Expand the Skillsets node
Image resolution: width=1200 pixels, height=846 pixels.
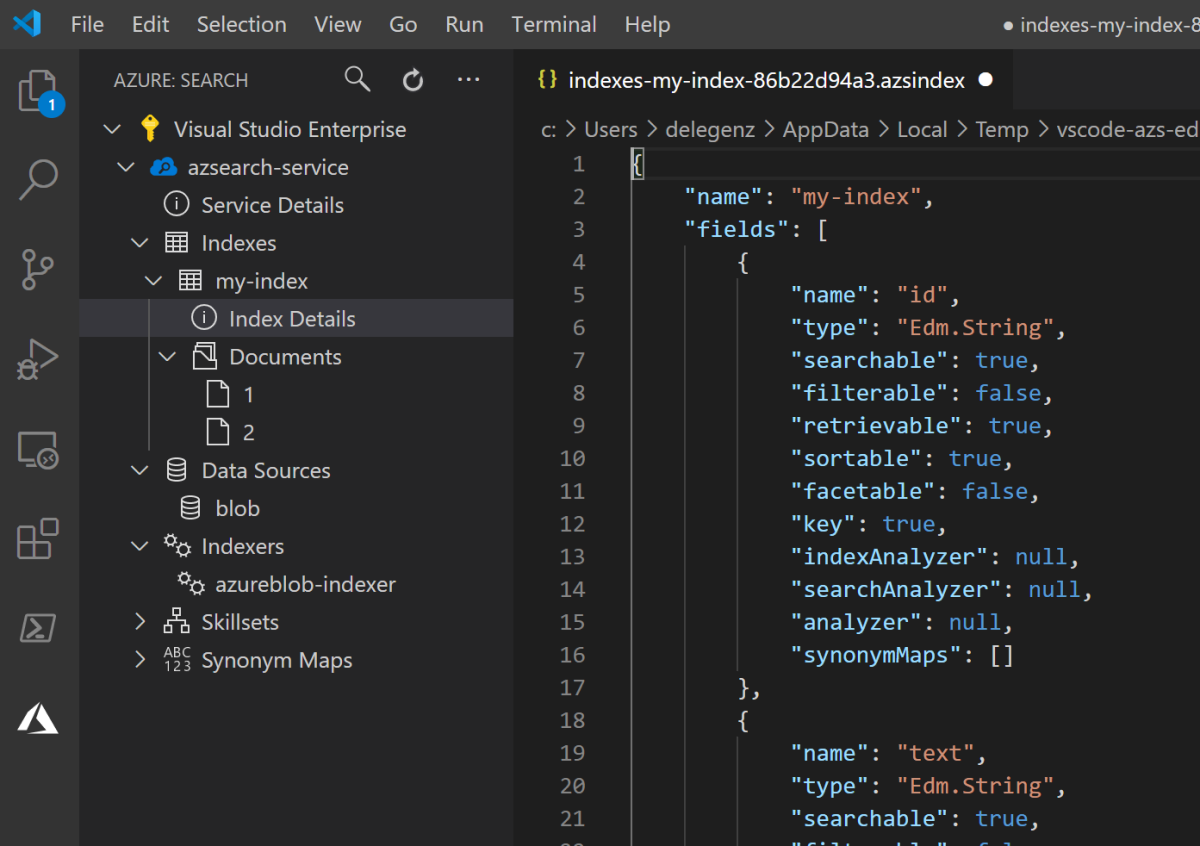(140, 622)
